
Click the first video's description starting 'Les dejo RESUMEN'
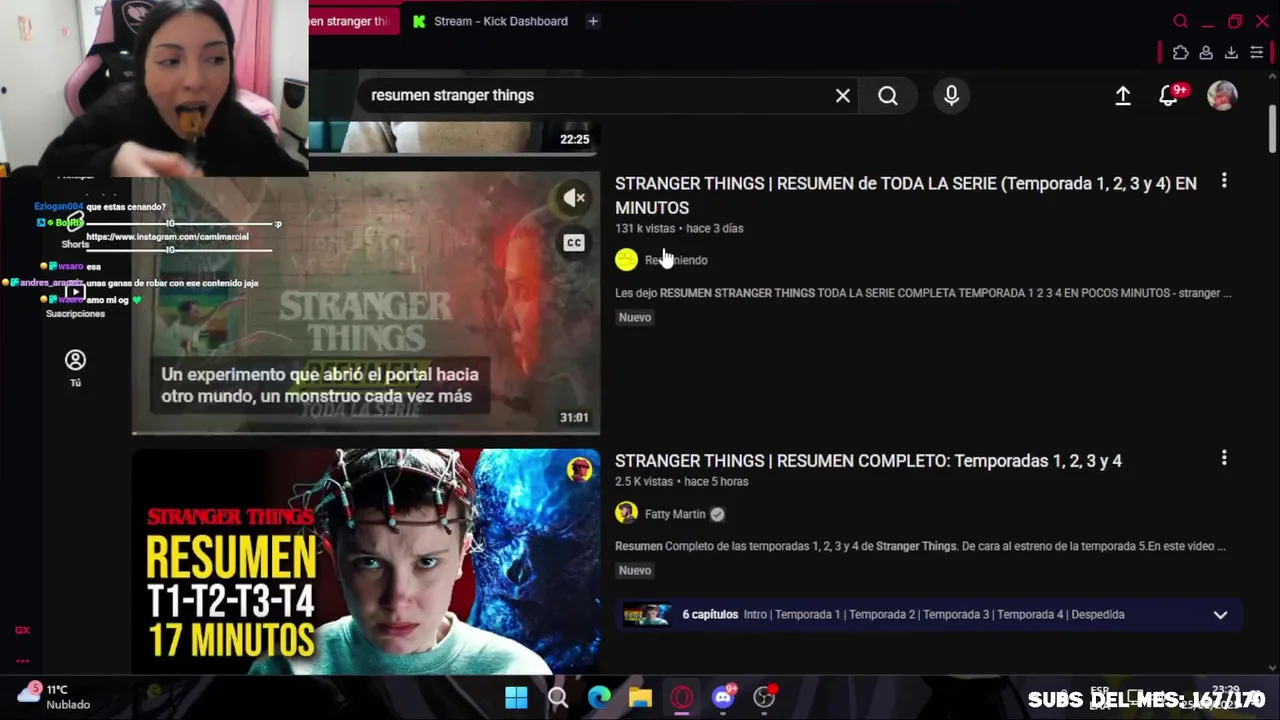pos(923,293)
